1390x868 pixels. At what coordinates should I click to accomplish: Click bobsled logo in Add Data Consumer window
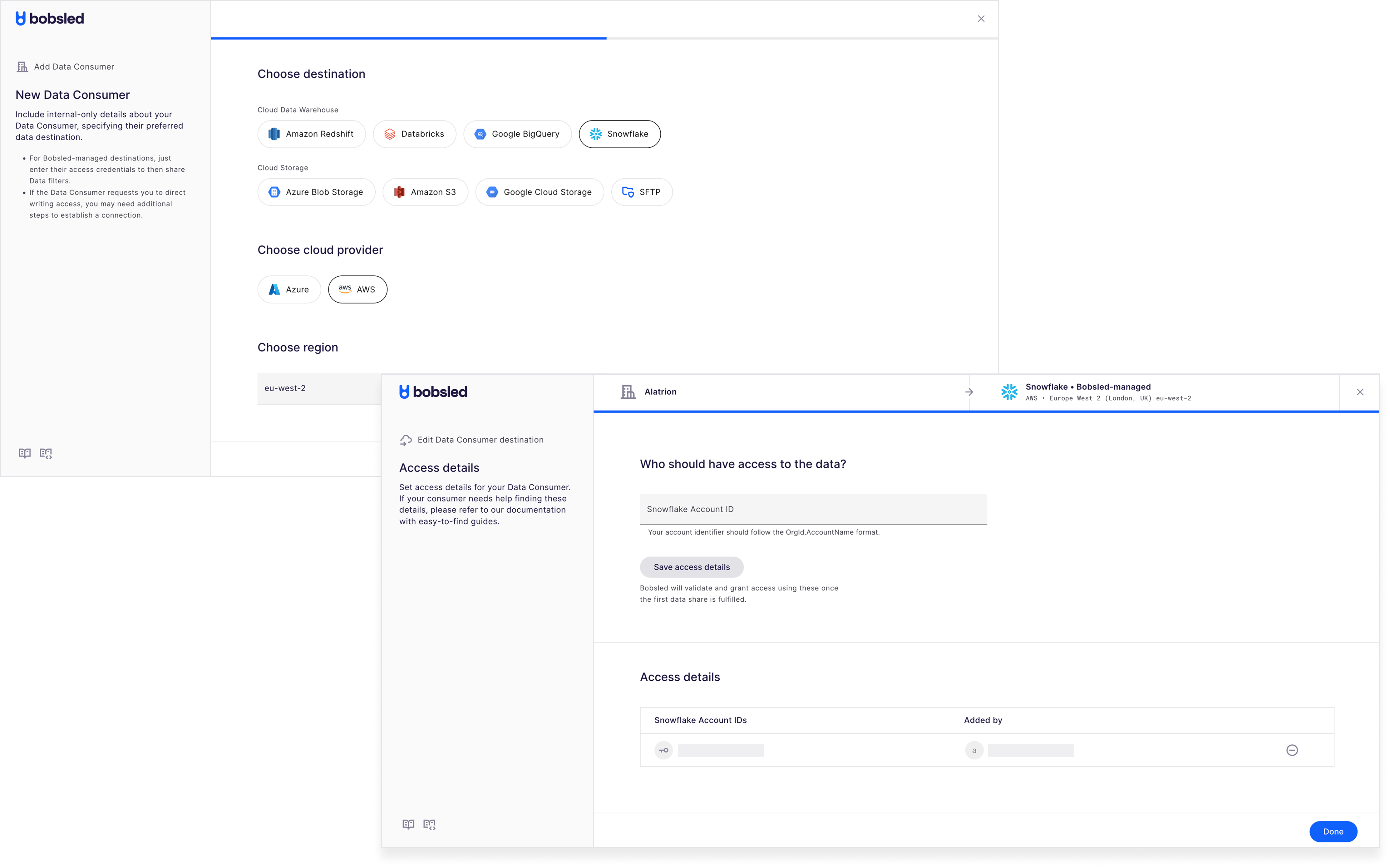point(49,19)
